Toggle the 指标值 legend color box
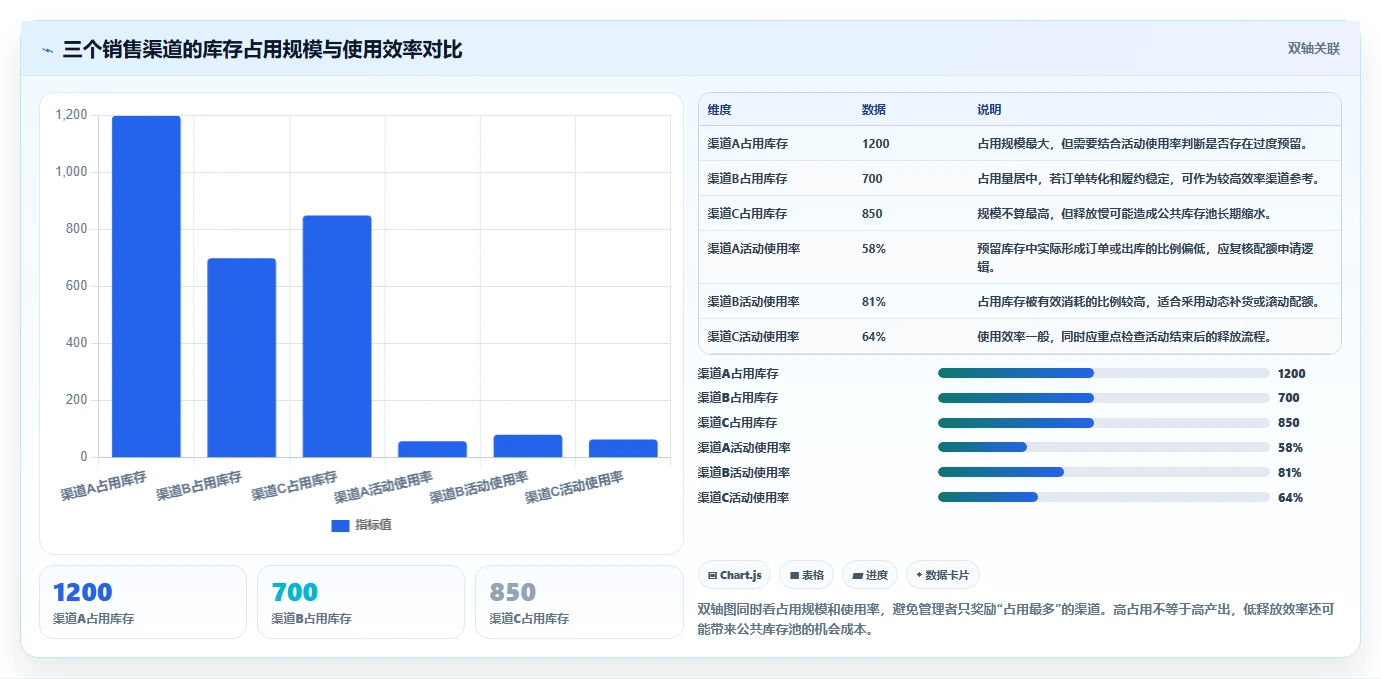 [340, 525]
